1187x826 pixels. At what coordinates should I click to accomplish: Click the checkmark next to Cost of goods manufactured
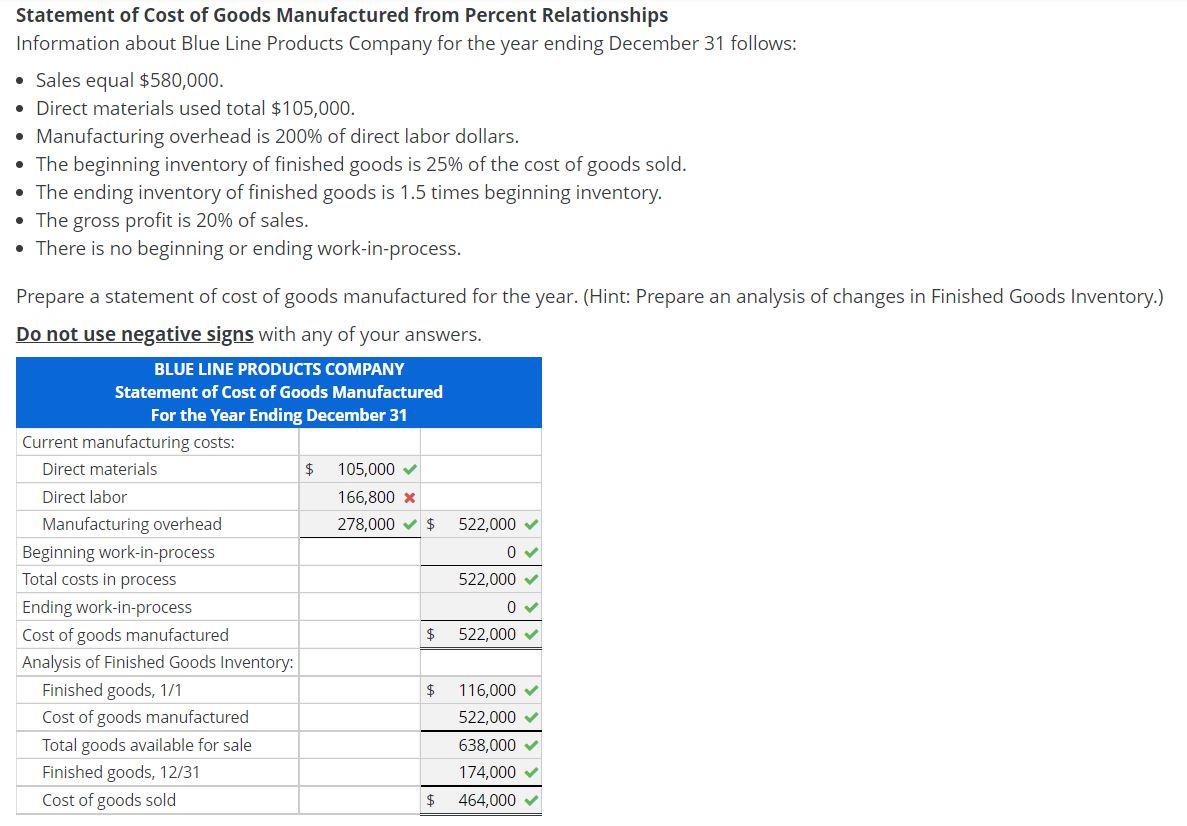(x=529, y=634)
